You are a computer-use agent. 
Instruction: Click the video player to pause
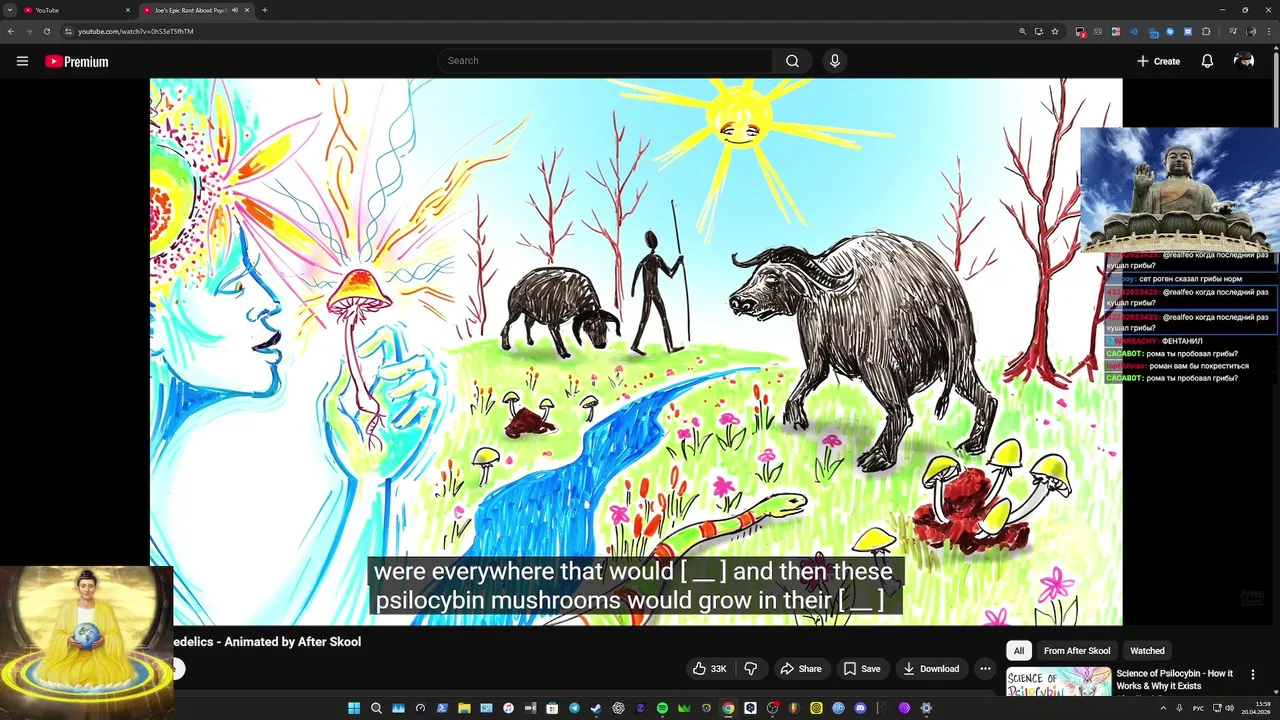point(636,352)
